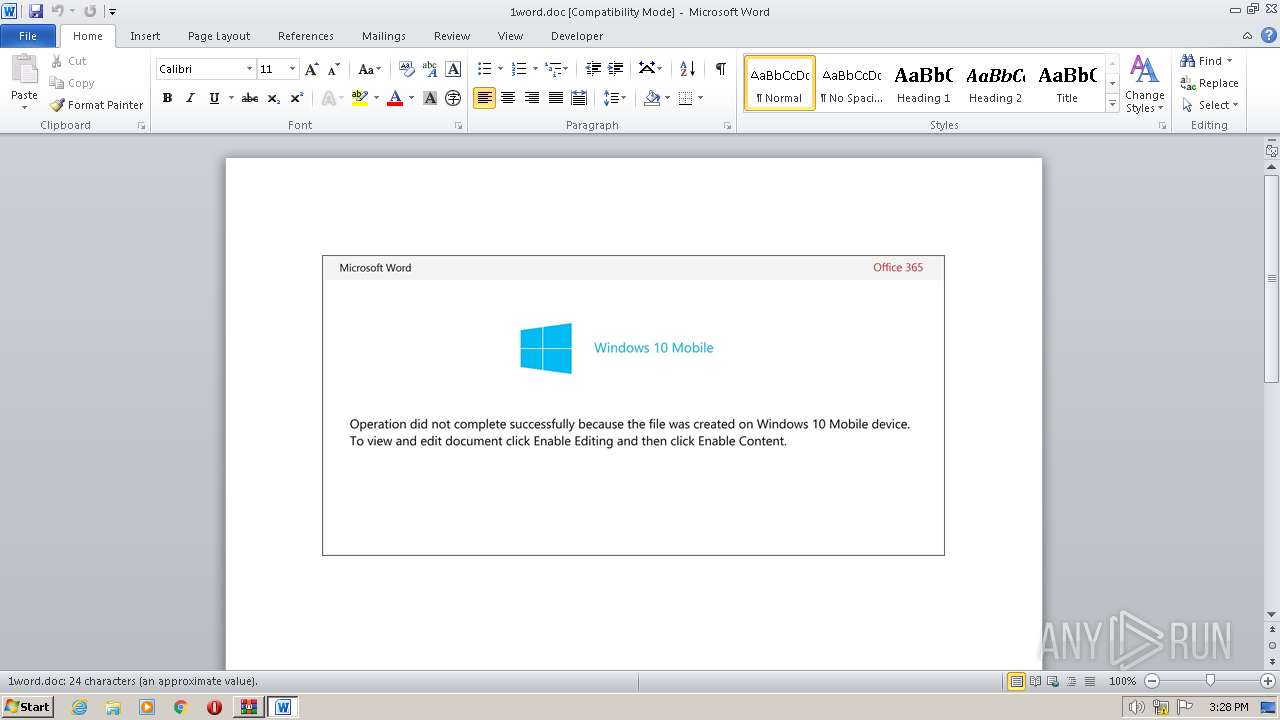Click the Clear Formatting icon
Screen dimensions: 1280x720
(407, 69)
